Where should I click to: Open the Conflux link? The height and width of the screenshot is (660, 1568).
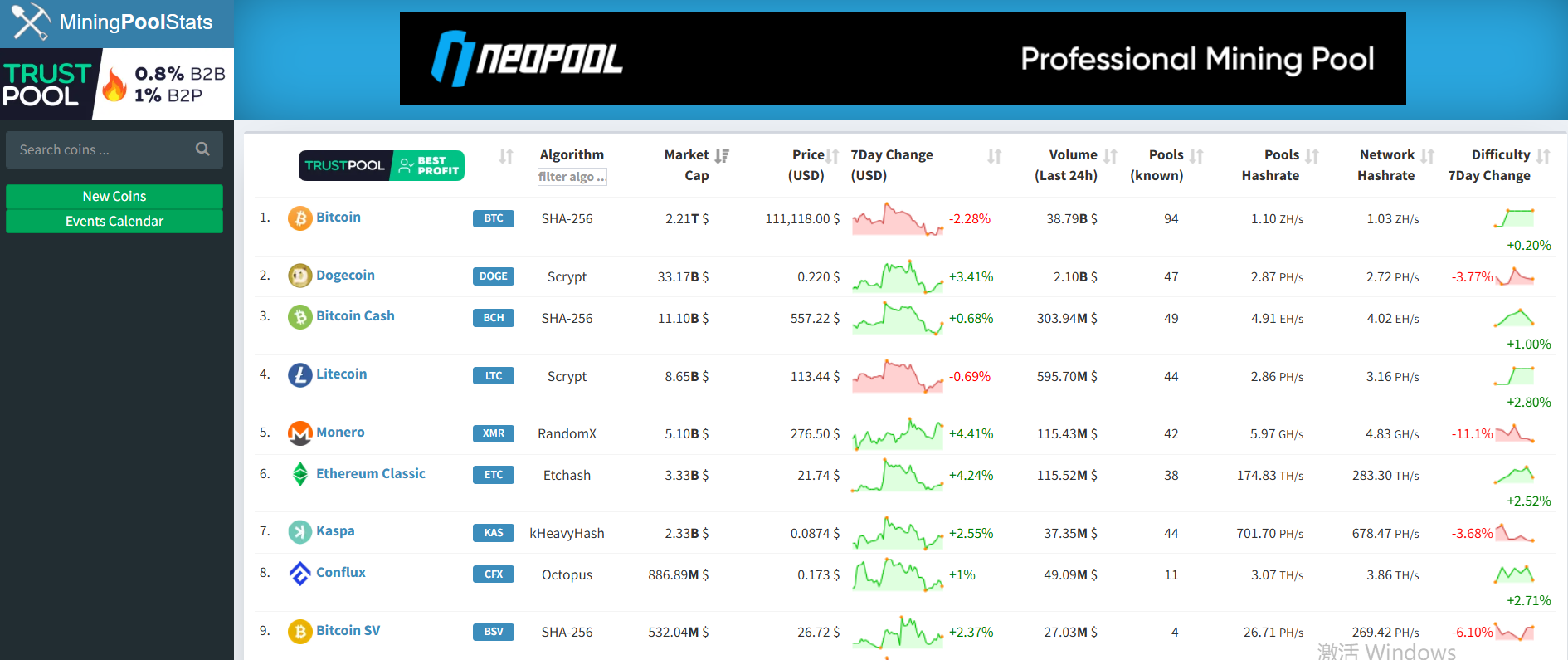click(x=341, y=572)
